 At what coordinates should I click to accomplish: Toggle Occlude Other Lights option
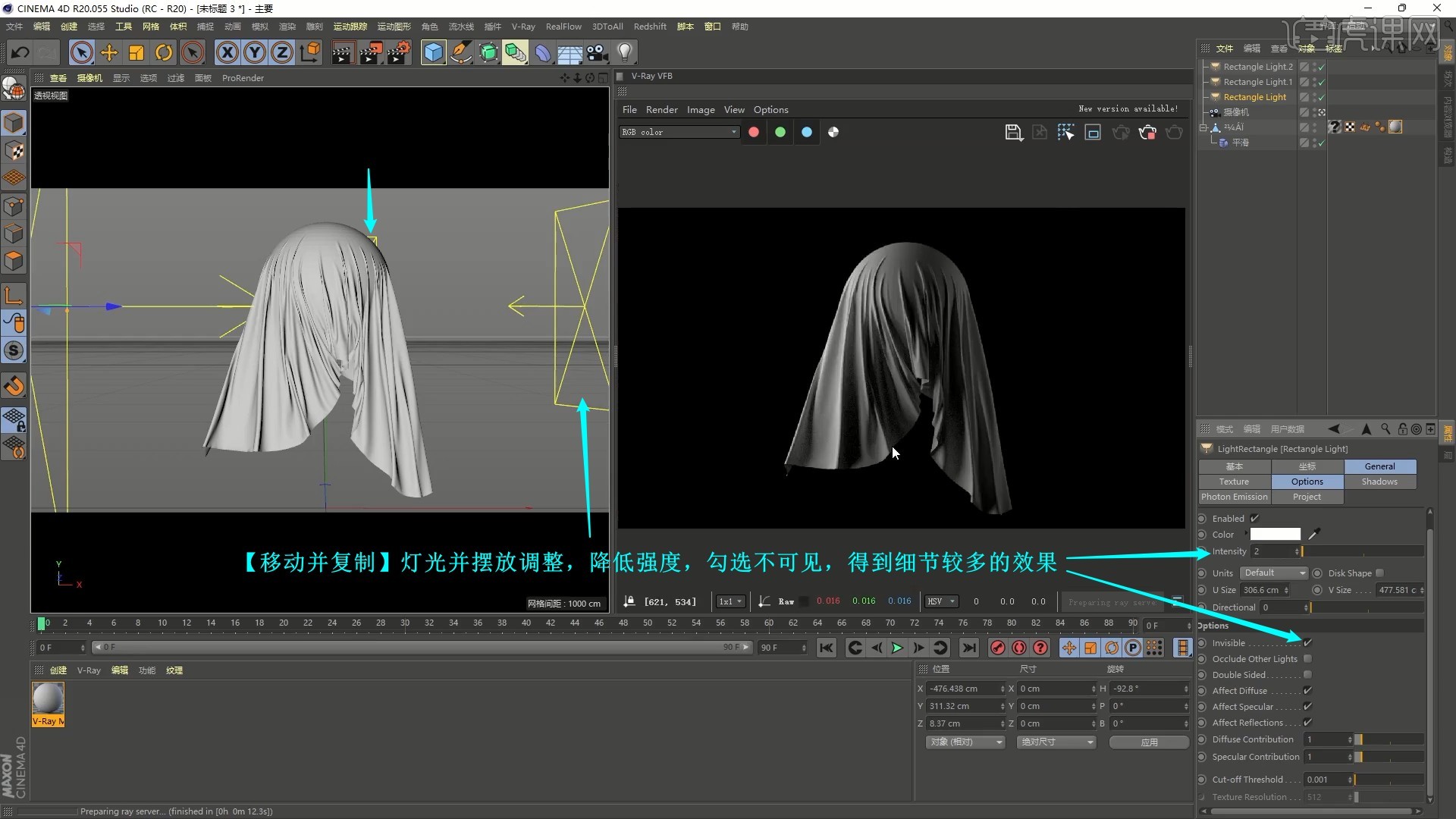pos(1308,658)
